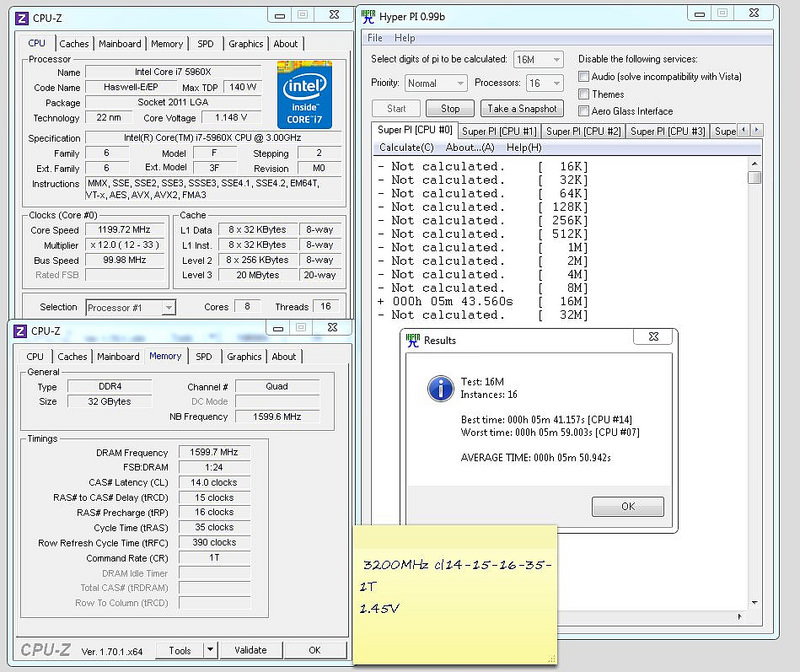800x672 pixels.
Task: Click vertical scrollbar thumb in Super PI output
Action: (754, 178)
